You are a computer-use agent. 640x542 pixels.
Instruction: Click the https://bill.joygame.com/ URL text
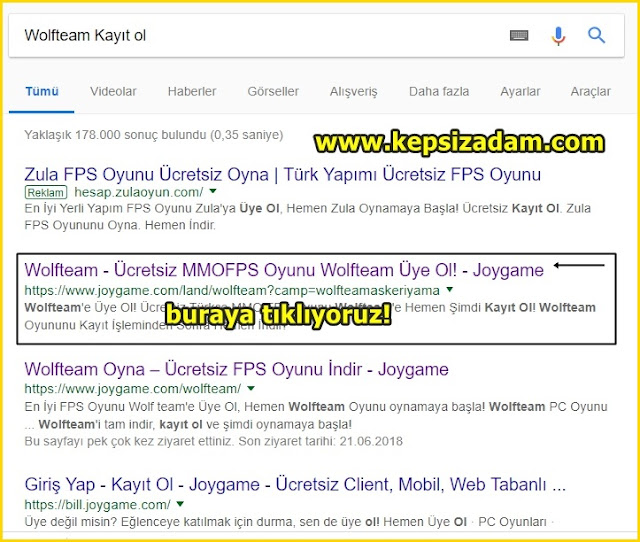pyautogui.click(x=97, y=504)
